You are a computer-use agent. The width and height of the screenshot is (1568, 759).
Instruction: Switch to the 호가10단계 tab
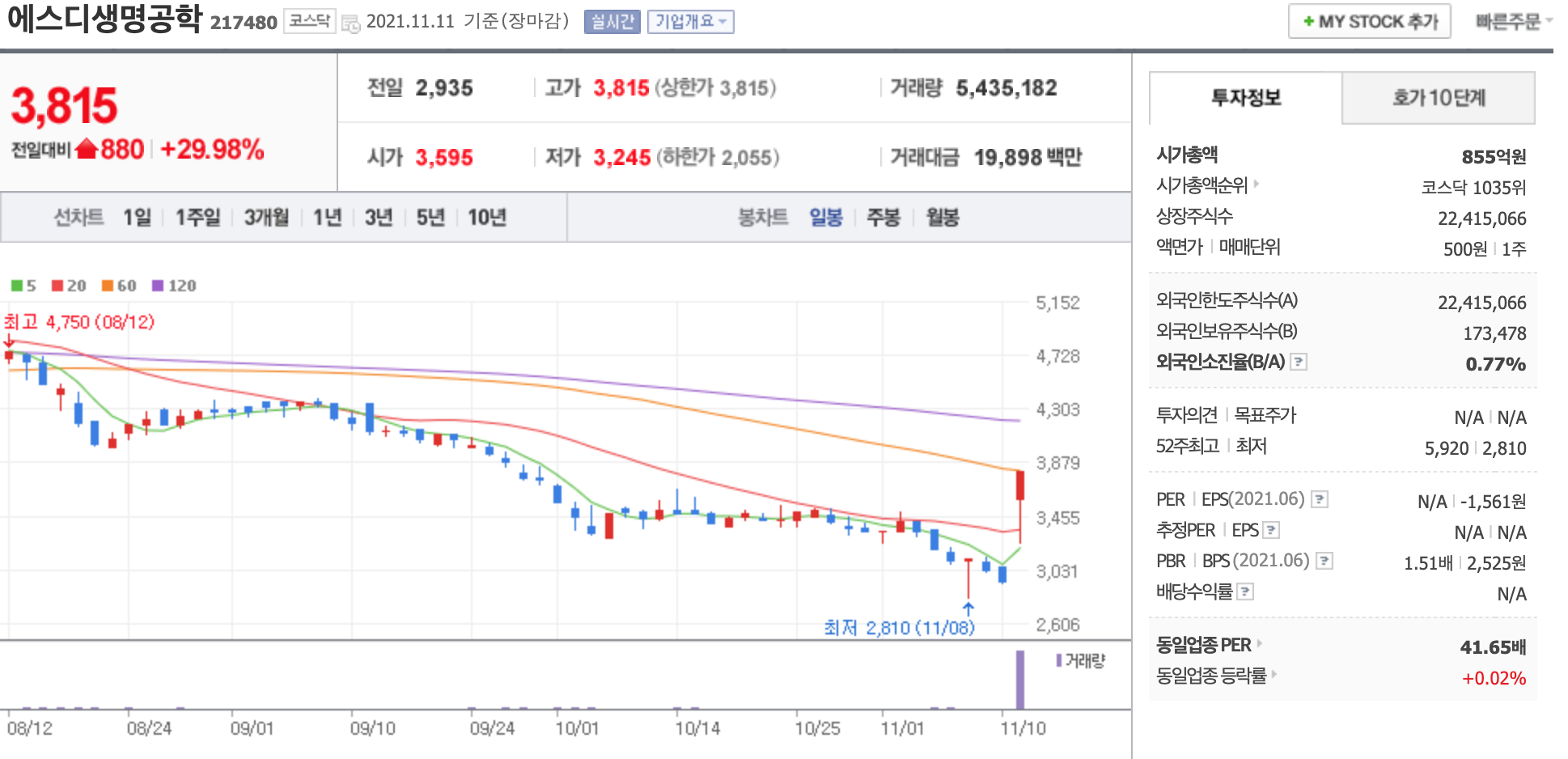coord(1439,98)
